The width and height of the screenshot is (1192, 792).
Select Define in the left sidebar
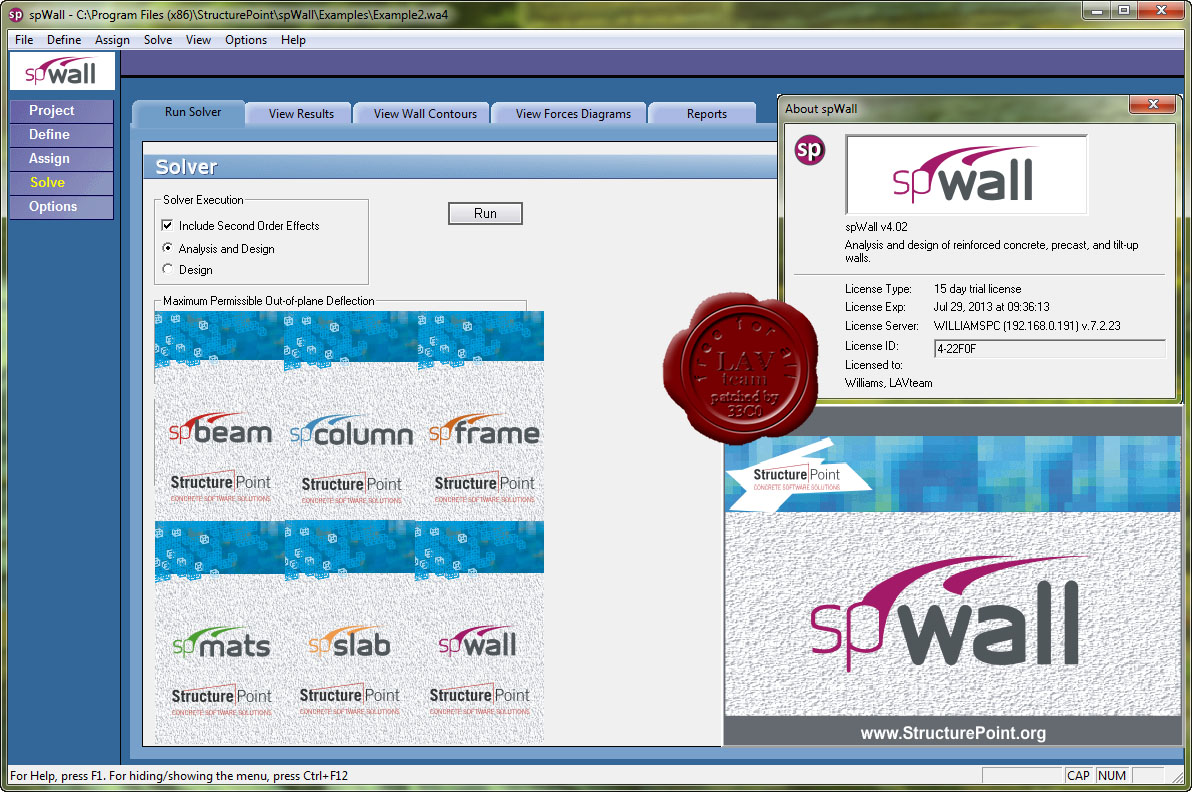click(62, 135)
